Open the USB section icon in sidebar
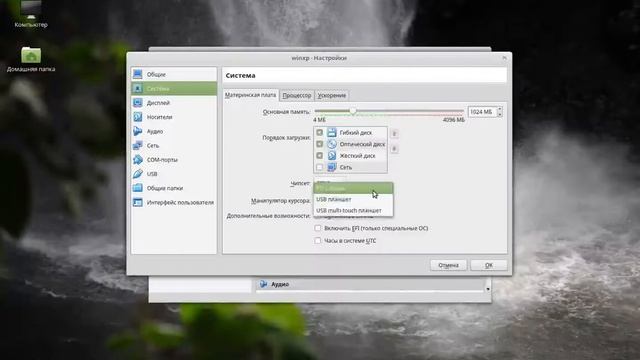The width and height of the screenshot is (640, 360). click(138, 174)
